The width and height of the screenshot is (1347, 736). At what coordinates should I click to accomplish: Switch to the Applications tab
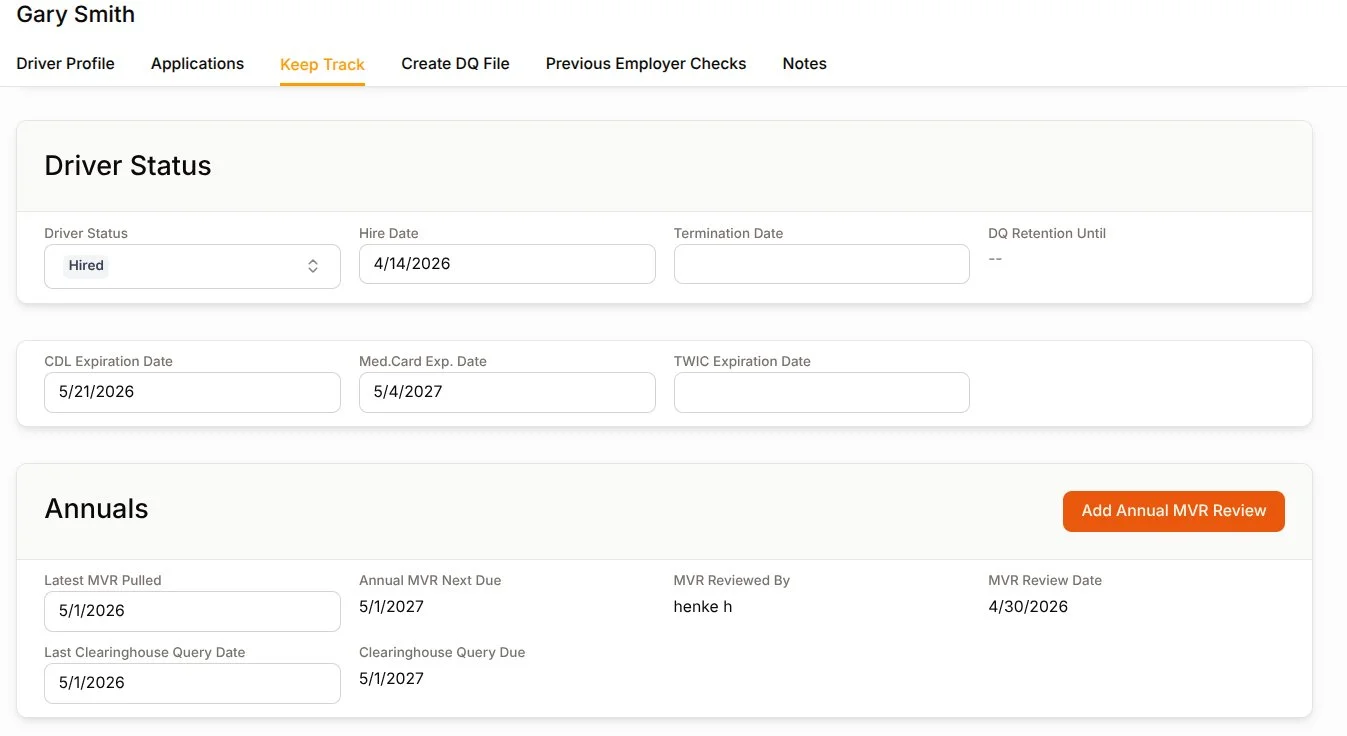(197, 63)
